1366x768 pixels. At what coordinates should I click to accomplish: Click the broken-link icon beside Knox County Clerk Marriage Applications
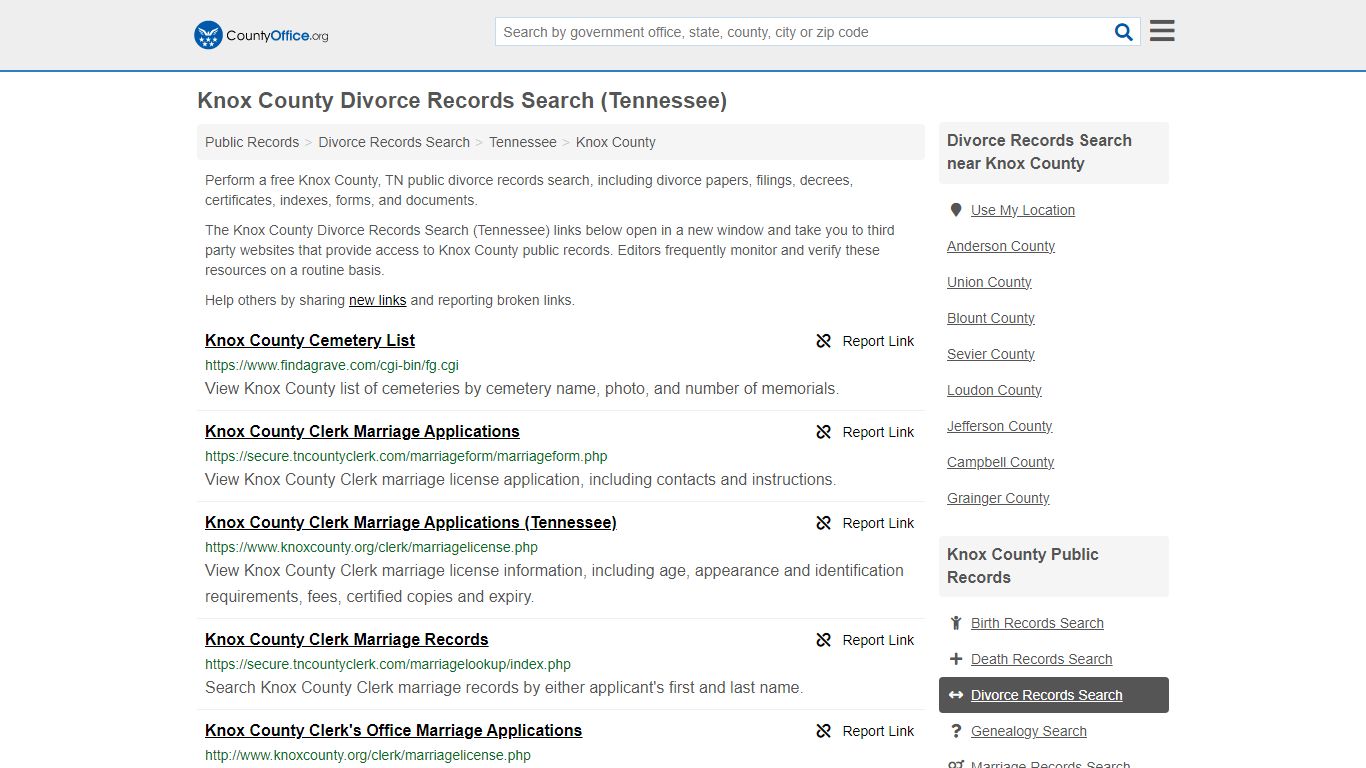coord(824,432)
